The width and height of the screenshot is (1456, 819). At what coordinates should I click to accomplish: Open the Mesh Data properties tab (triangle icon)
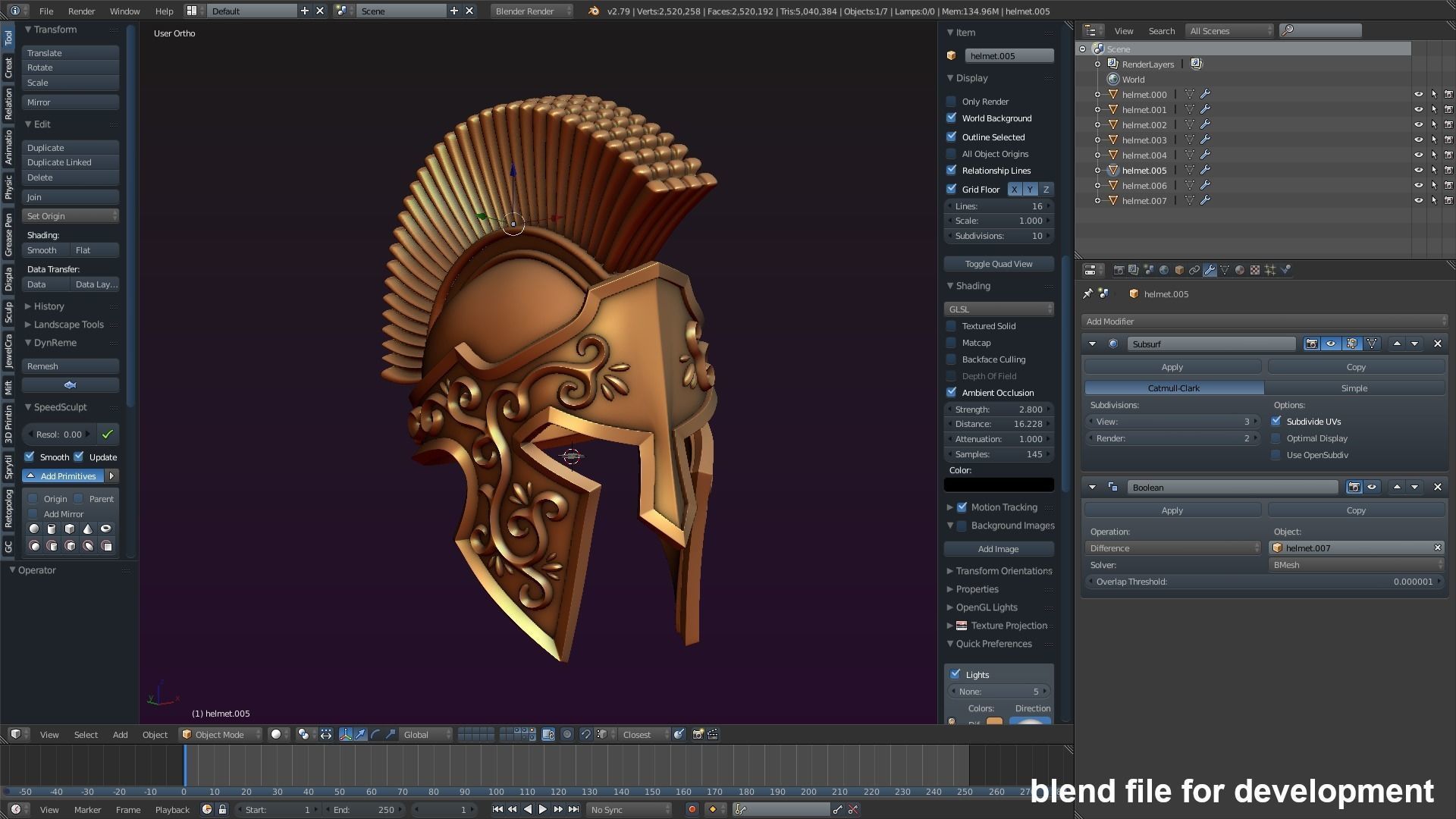coord(1225,270)
